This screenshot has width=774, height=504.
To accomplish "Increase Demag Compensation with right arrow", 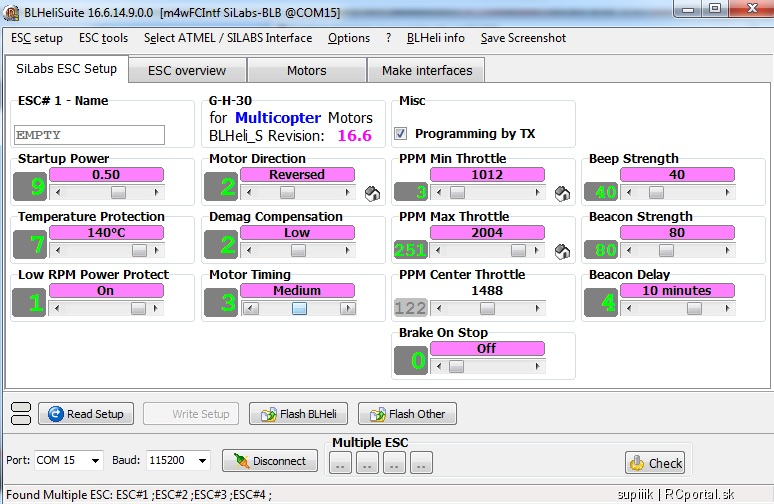I will point(348,251).
